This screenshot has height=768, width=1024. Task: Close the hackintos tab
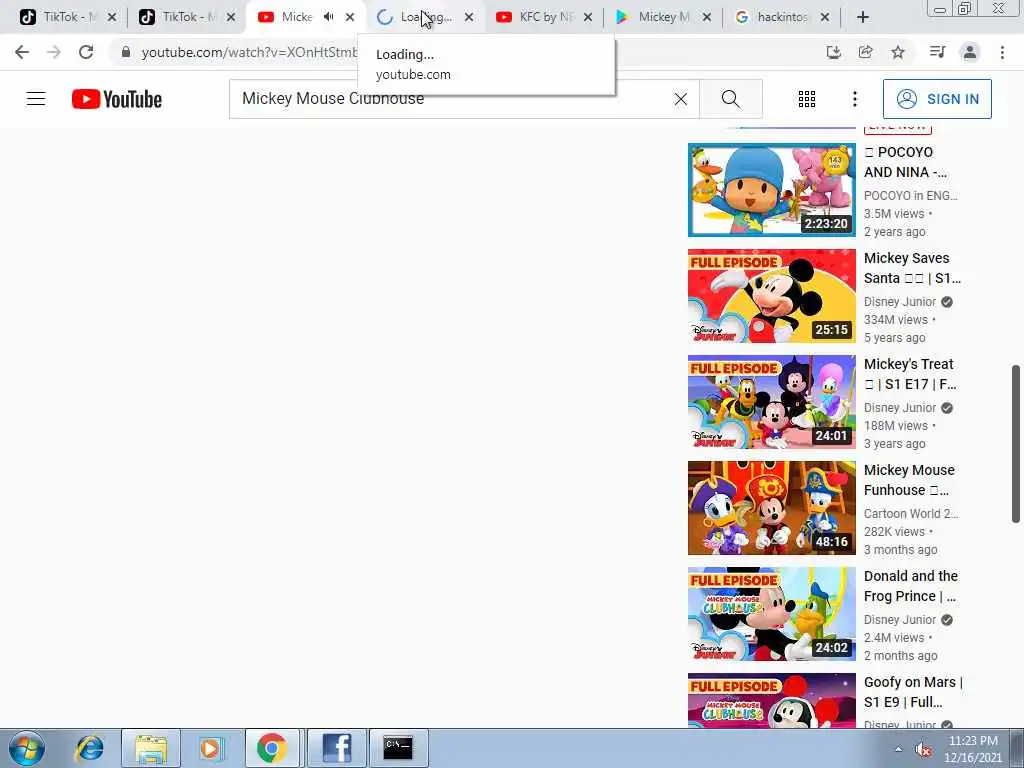tap(825, 17)
